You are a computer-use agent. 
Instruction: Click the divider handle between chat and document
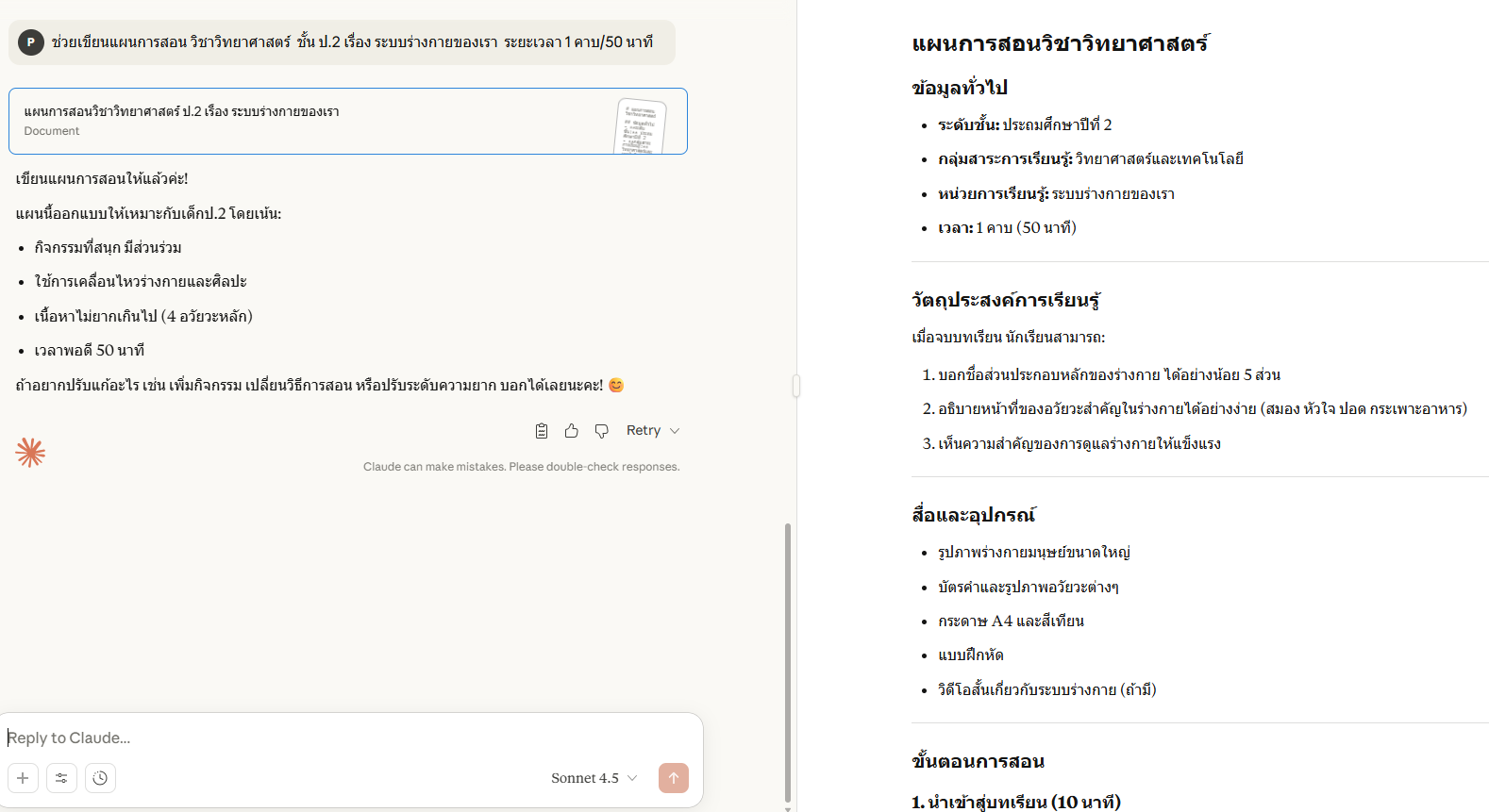(x=796, y=386)
